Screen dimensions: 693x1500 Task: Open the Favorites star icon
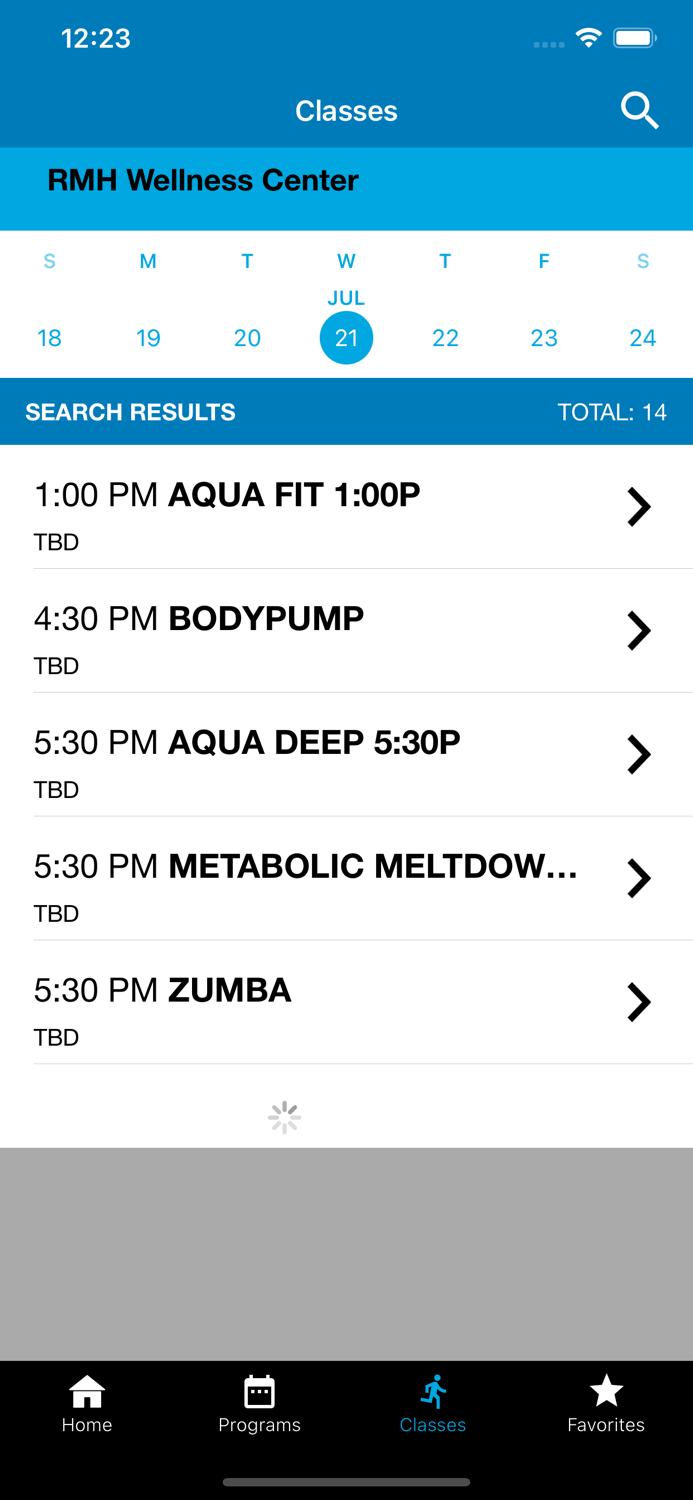point(606,1391)
